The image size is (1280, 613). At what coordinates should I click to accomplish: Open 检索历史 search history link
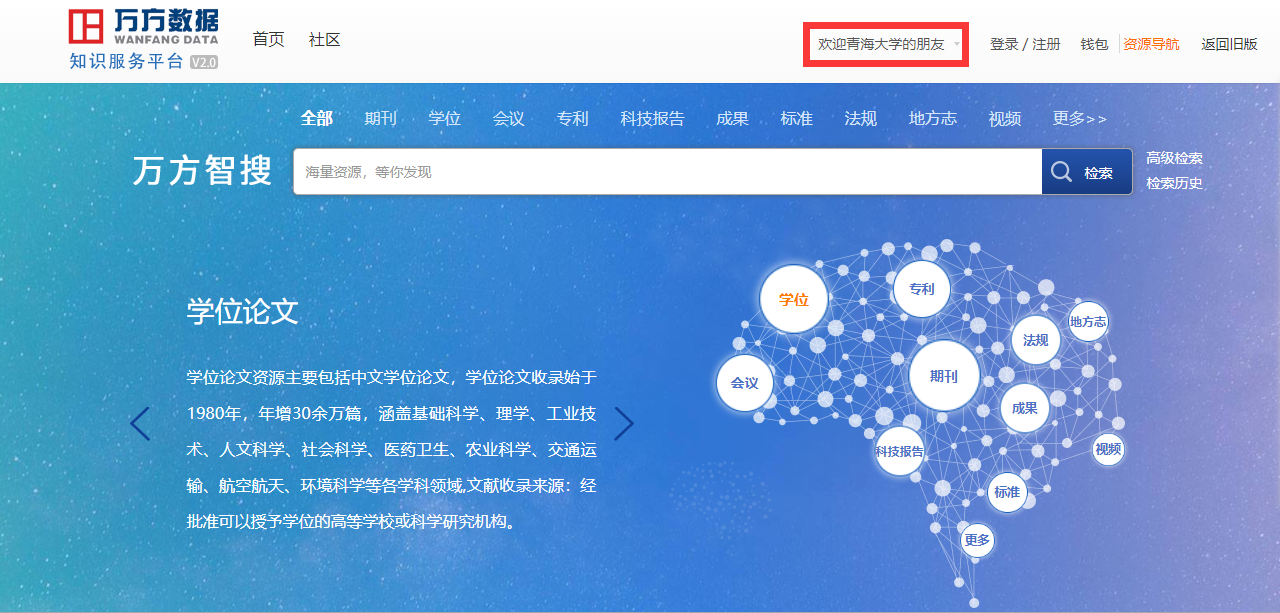coord(1174,183)
